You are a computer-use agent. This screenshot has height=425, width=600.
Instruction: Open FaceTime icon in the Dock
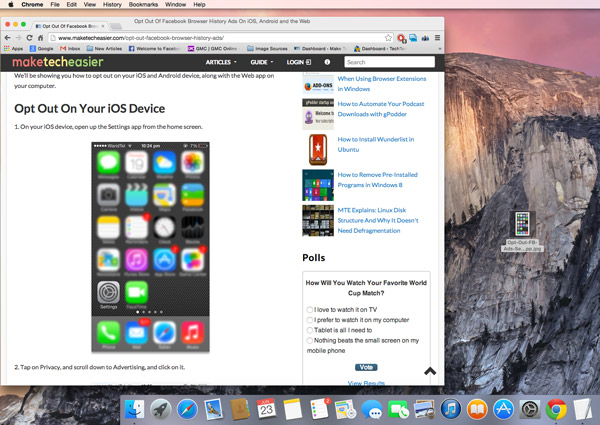tap(398, 409)
